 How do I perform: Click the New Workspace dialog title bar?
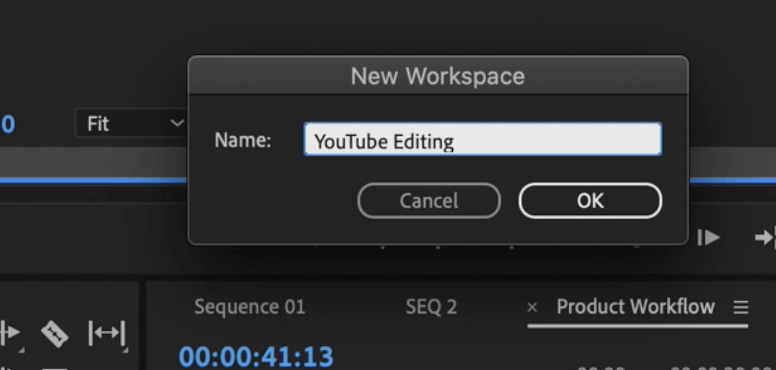[x=438, y=76]
